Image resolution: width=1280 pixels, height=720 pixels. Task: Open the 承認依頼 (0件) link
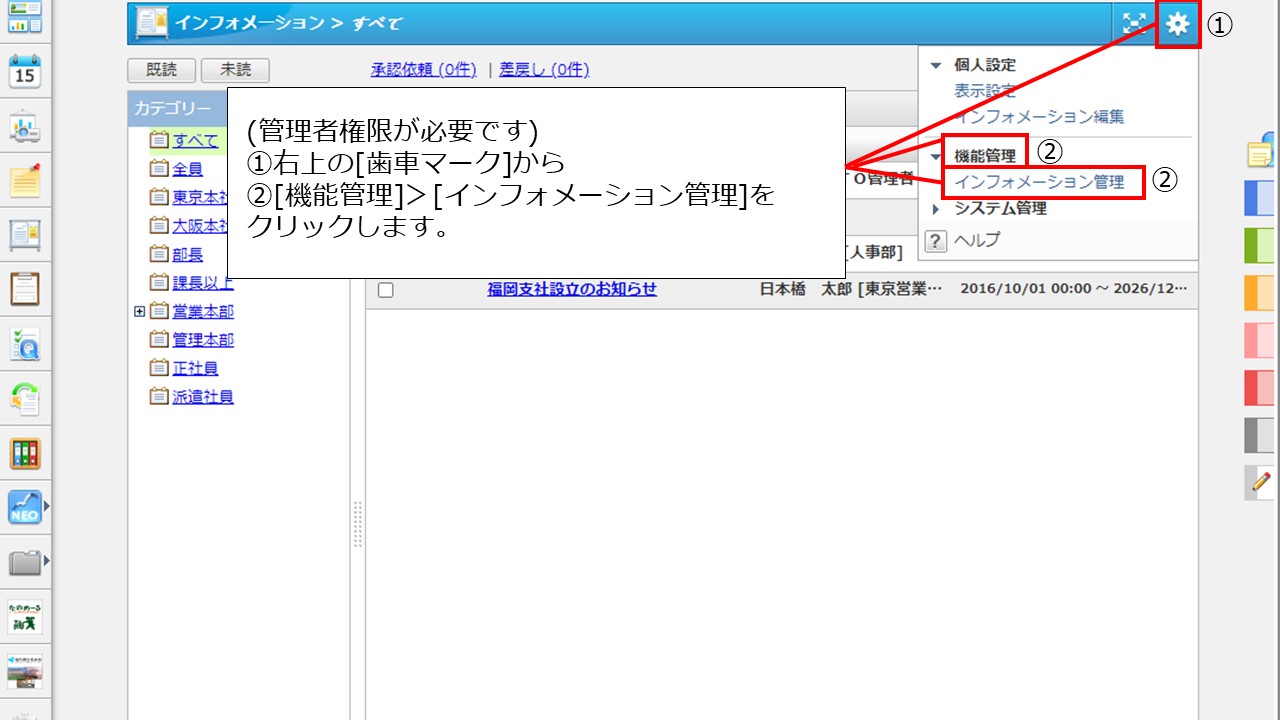[424, 69]
